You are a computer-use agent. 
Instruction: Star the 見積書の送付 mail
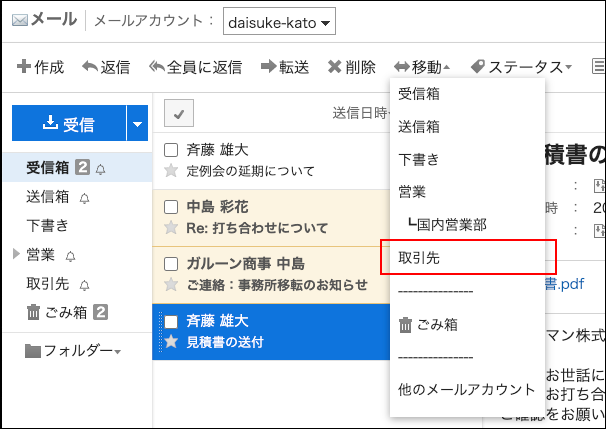[171, 342]
